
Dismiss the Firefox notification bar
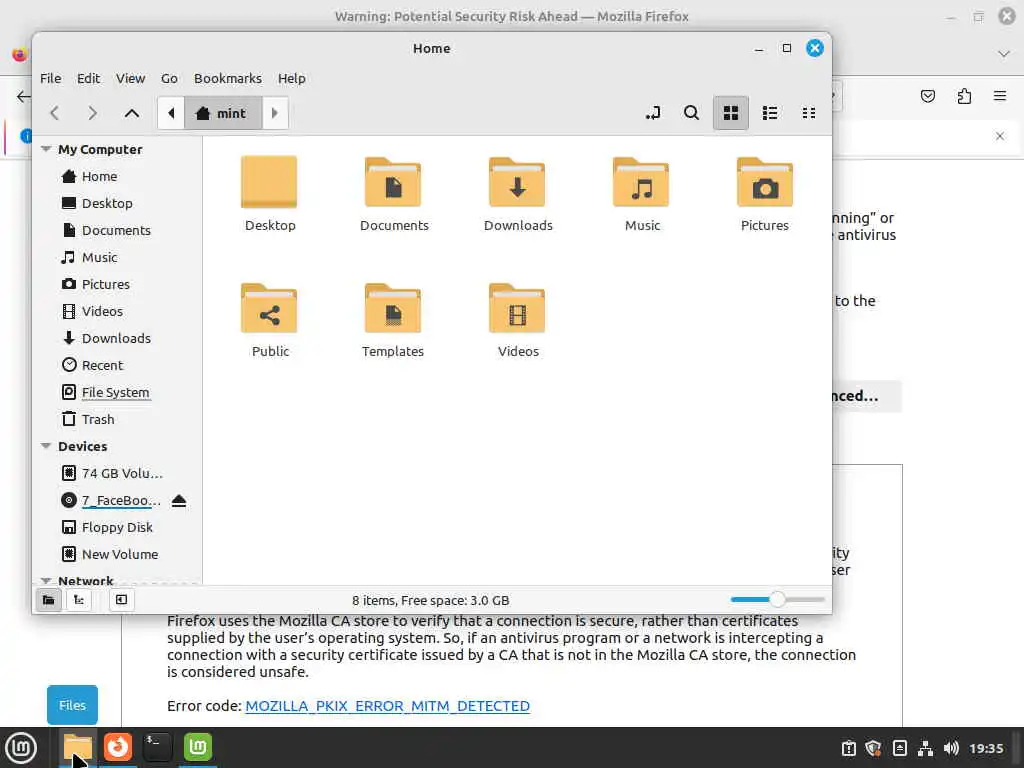pos(1000,136)
